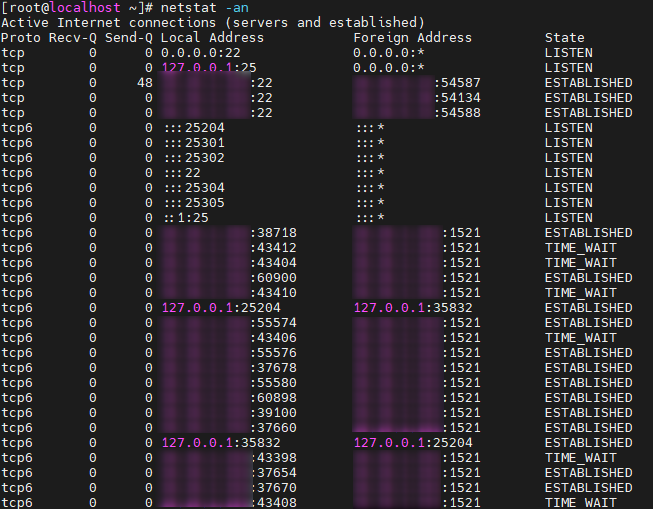Click foreign address 127.0.0.1:25204
653x509 pixels.
click(x=413, y=443)
